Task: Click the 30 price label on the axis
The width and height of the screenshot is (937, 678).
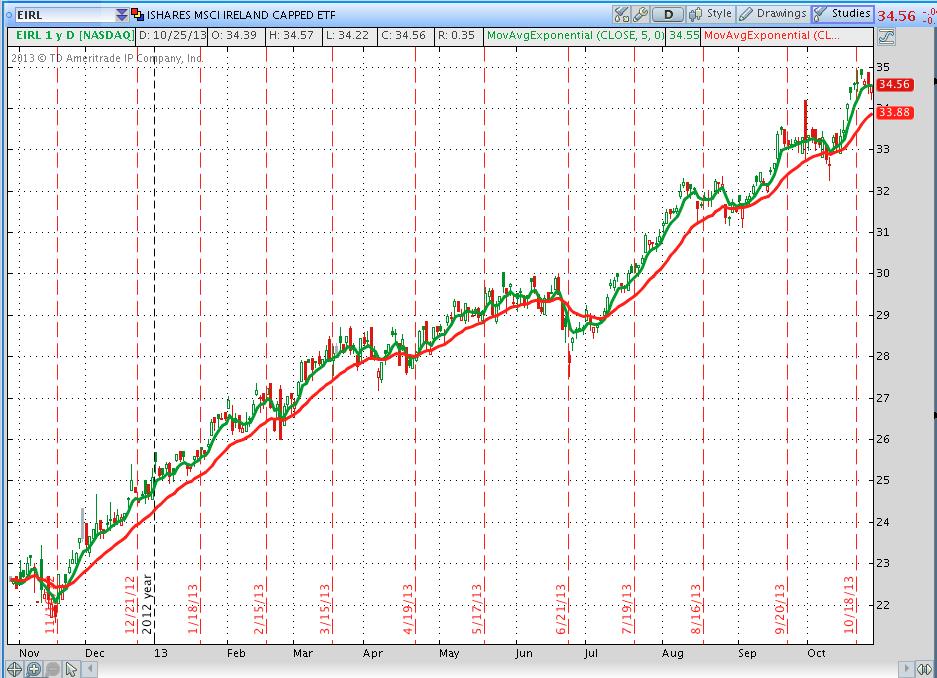Action: (x=883, y=273)
